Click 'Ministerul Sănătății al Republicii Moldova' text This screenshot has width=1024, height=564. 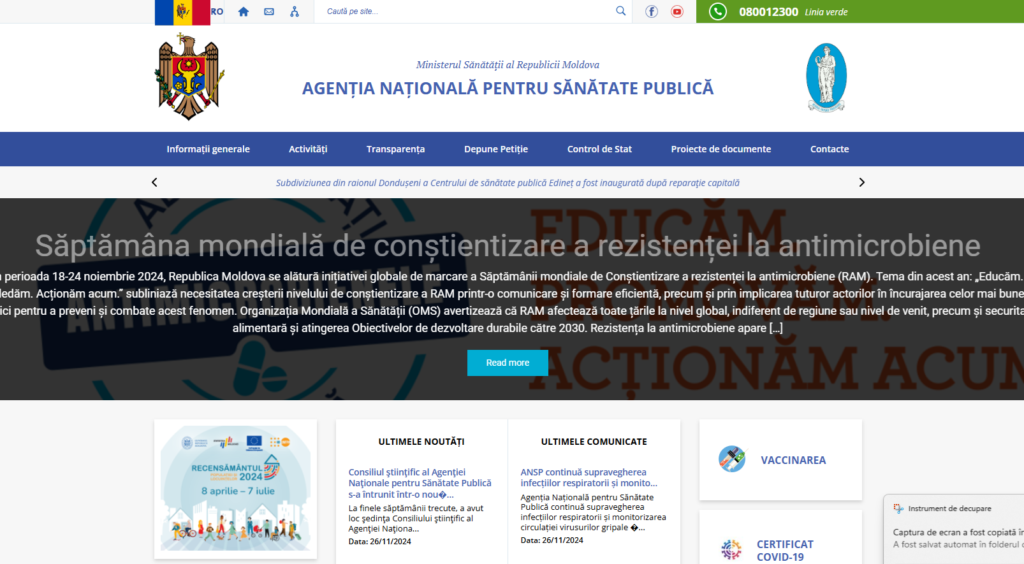[507, 65]
